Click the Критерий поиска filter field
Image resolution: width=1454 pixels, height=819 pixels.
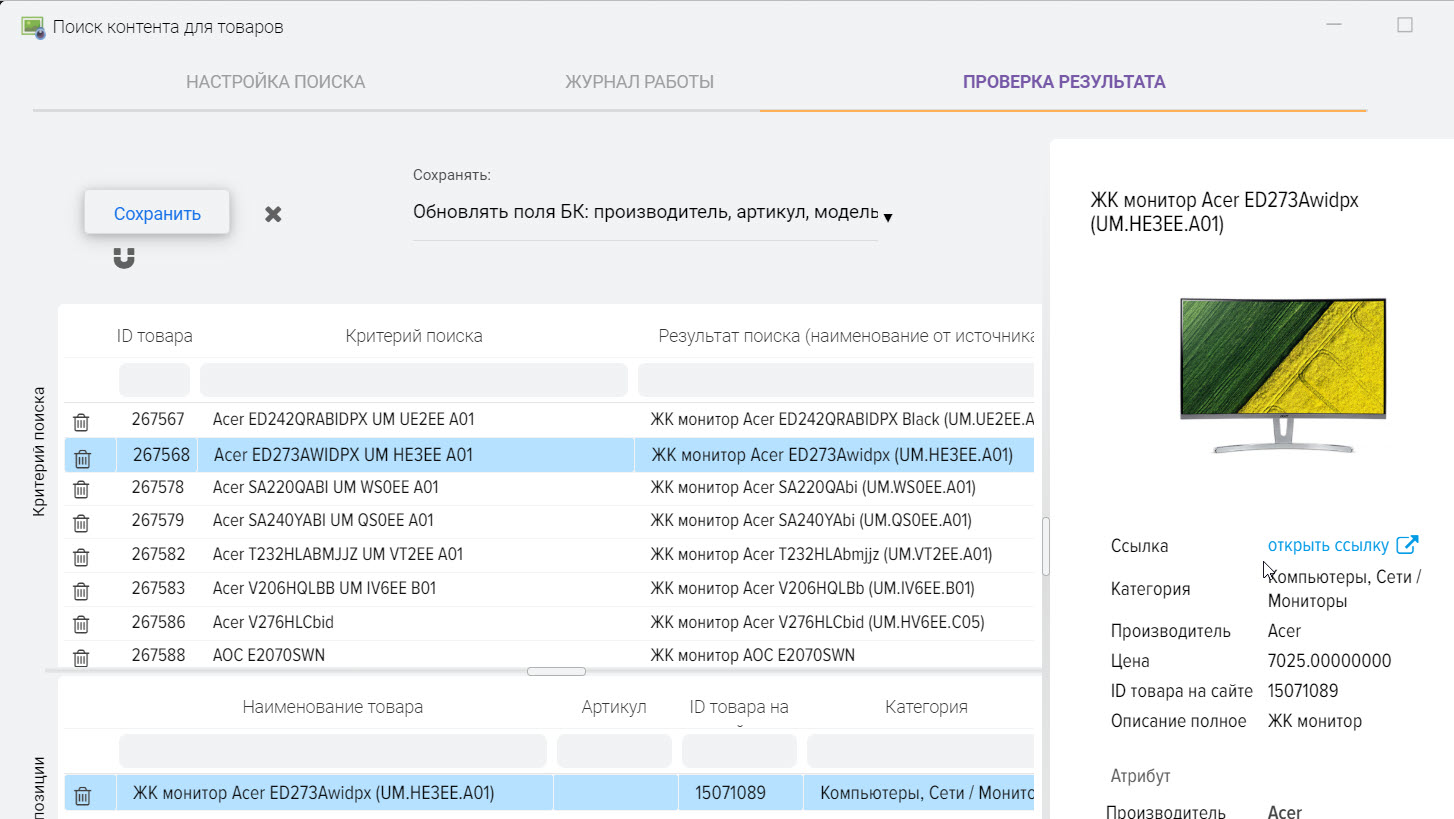[414, 380]
